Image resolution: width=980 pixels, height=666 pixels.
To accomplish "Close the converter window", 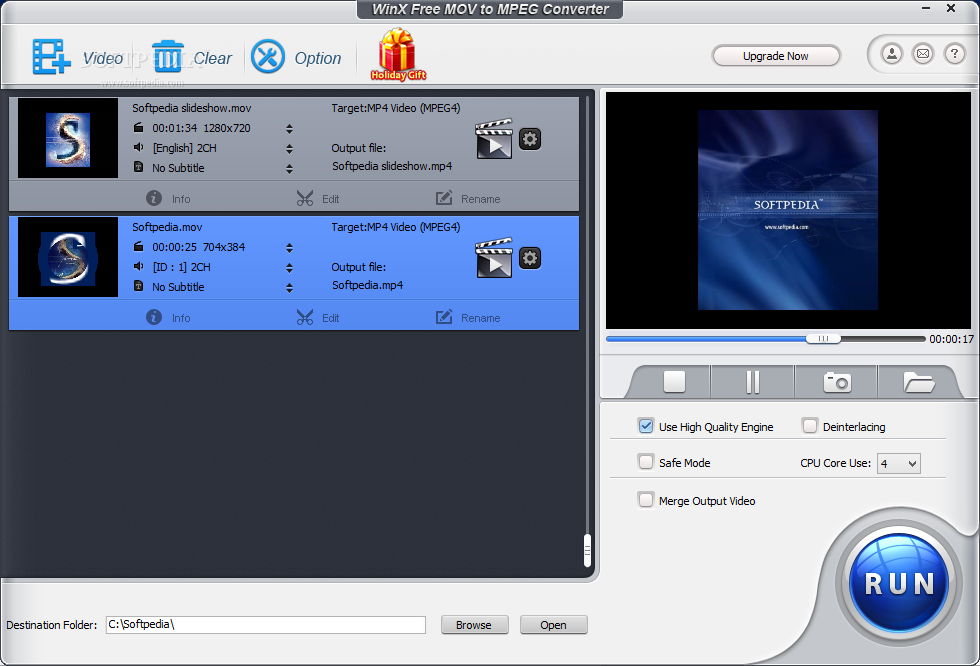I will click(951, 8).
